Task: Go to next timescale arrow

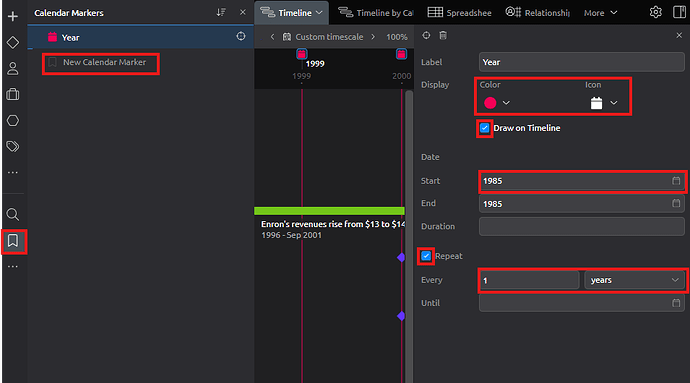Action: [x=373, y=37]
